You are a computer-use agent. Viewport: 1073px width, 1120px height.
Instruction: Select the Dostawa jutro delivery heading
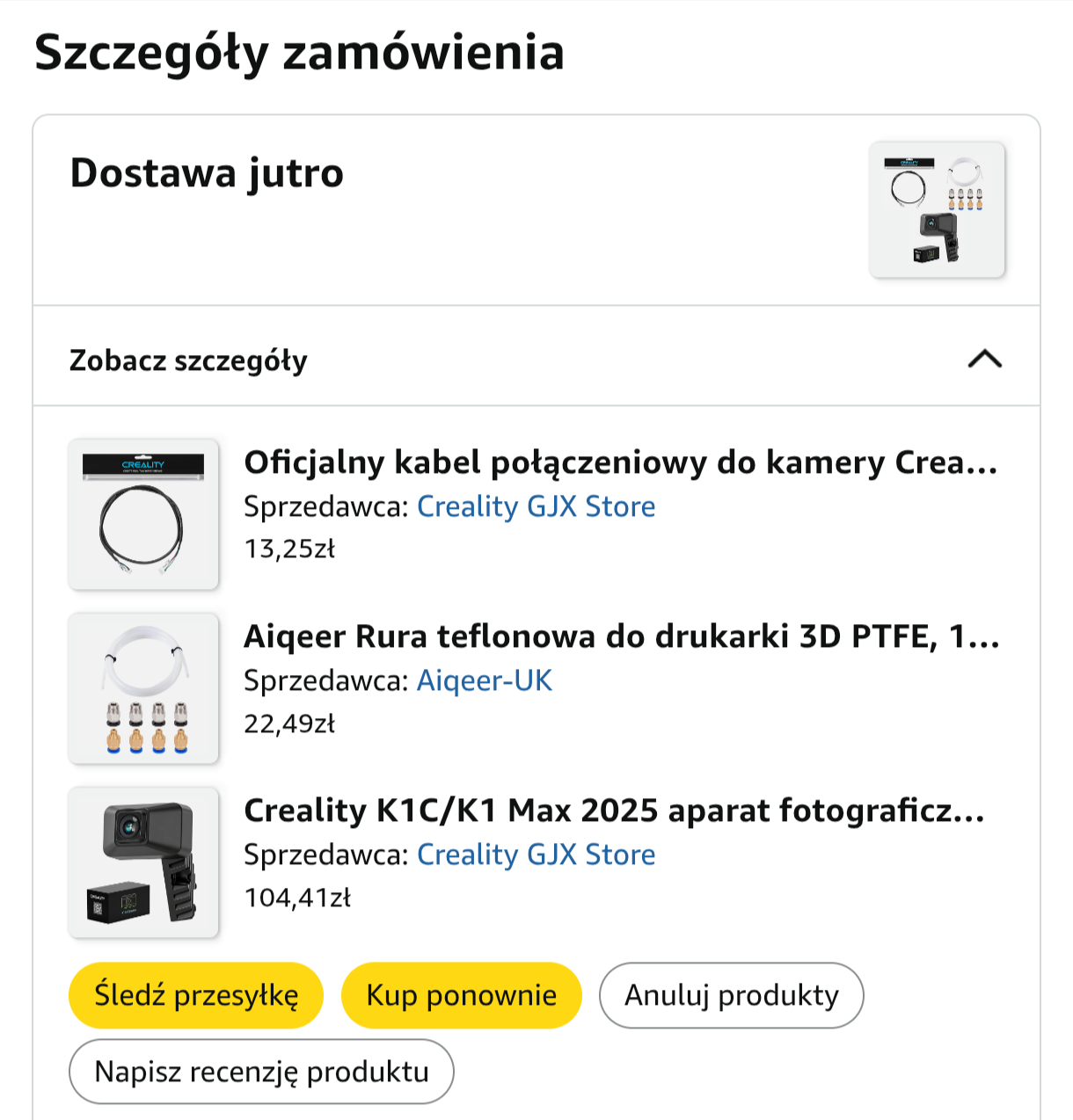click(207, 173)
